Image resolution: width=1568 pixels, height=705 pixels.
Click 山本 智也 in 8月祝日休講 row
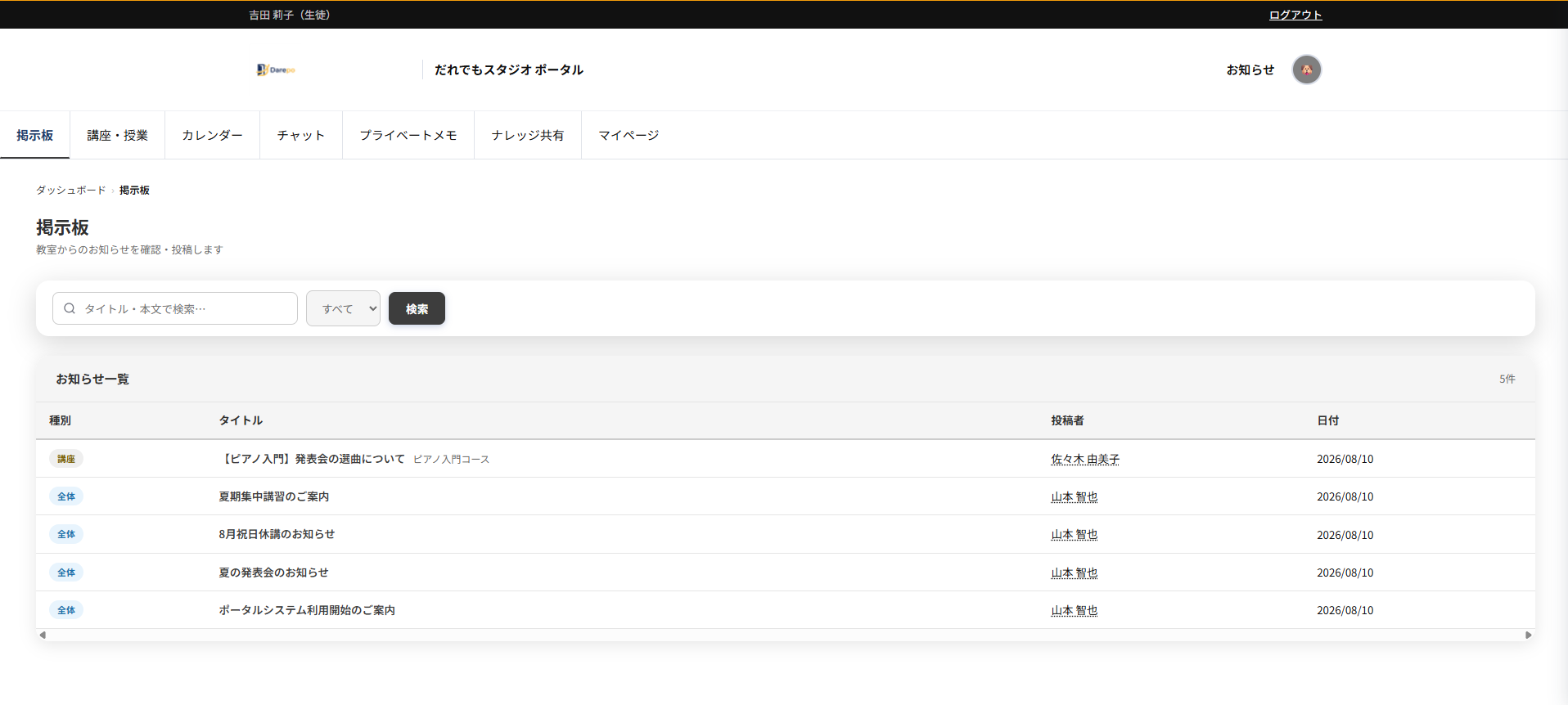(1075, 534)
